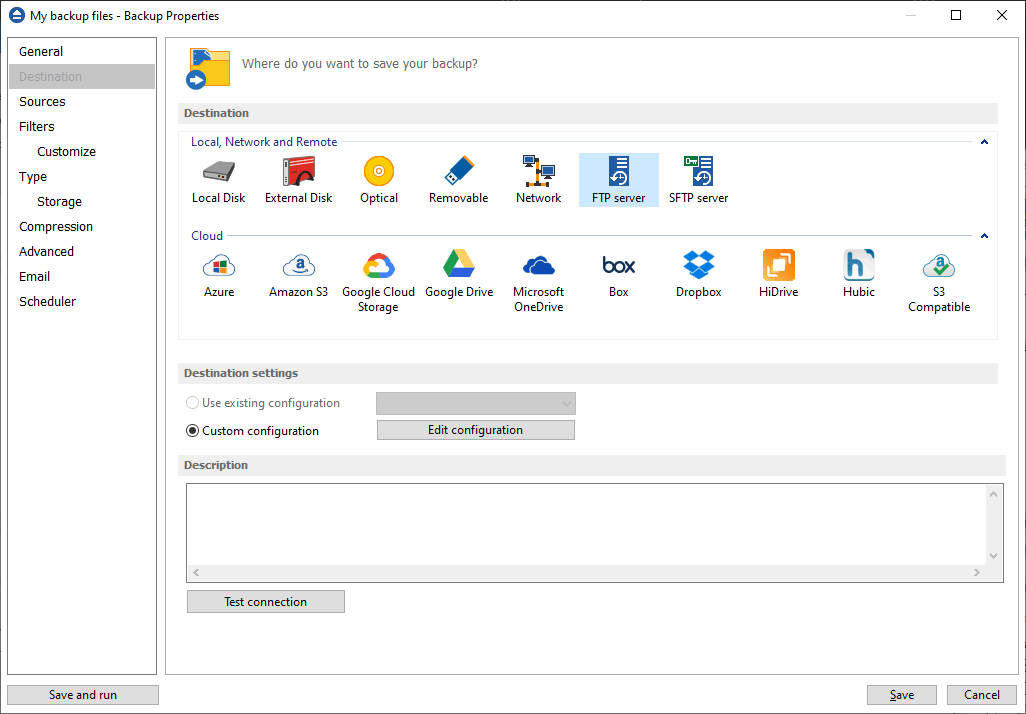Go to the Type page
Image resolution: width=1026 pixels, height=714 pixels.
coord(82,177)
